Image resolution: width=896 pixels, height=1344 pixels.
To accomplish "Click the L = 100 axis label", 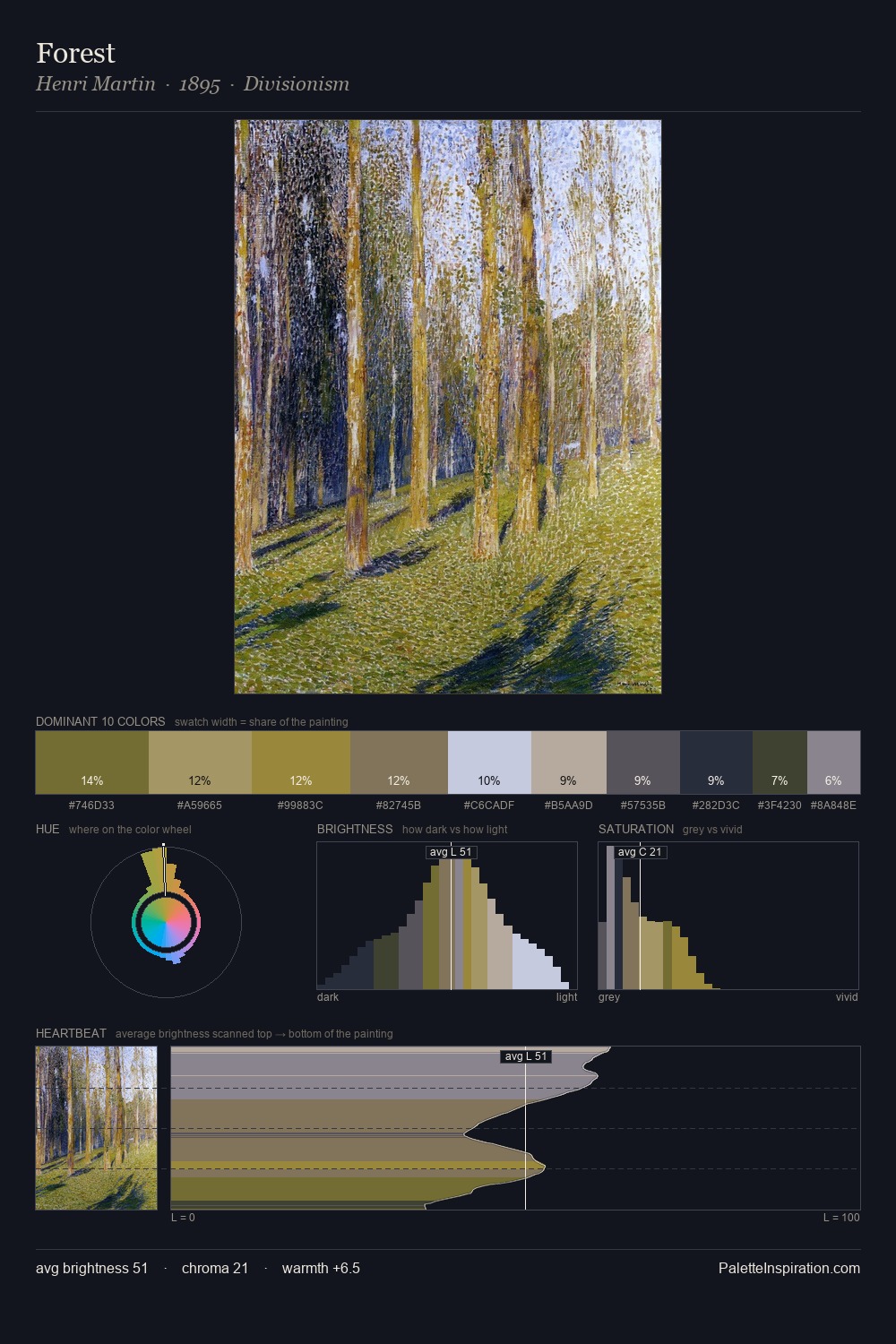I will [841, 1218].
